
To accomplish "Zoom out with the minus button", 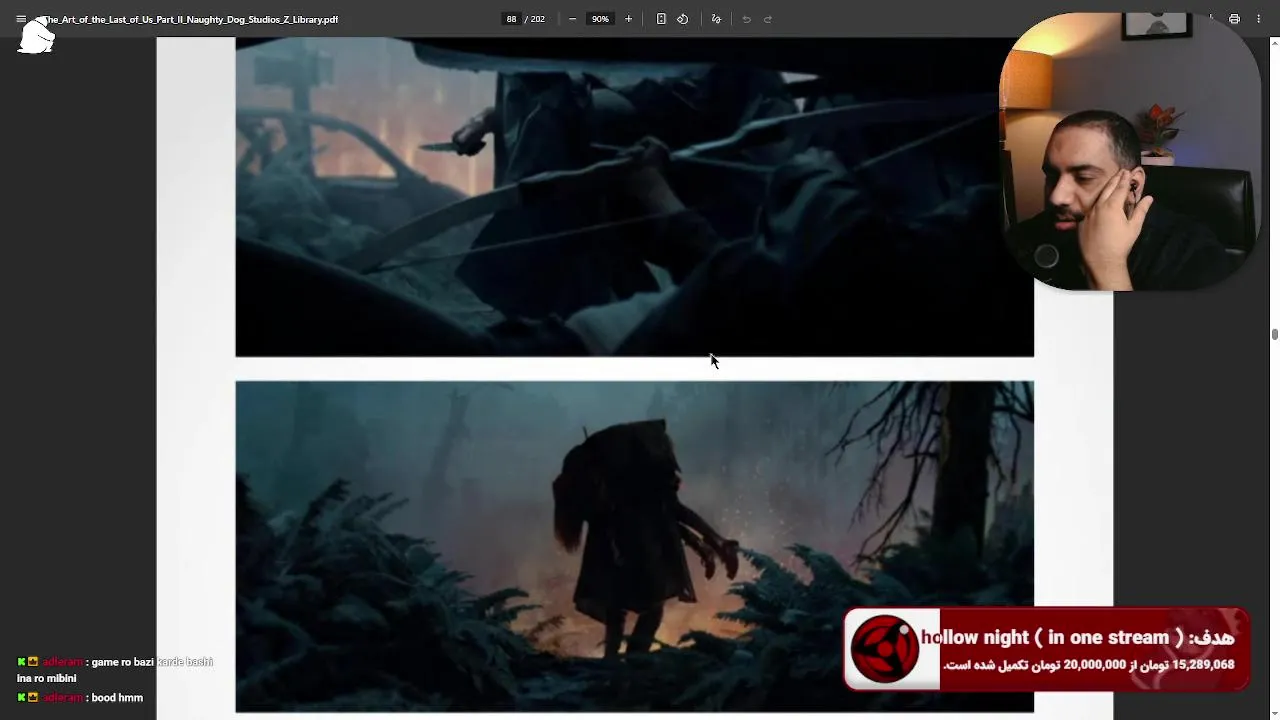I will pyautogui.click(x=572, y=19).
